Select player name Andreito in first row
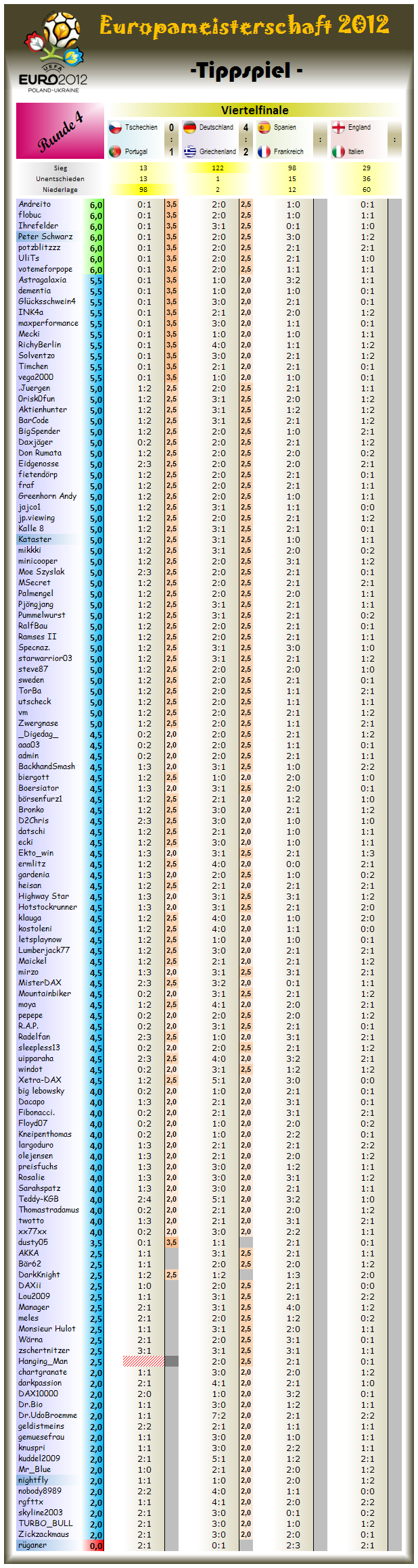418x1568 pixels. point(34,204)
